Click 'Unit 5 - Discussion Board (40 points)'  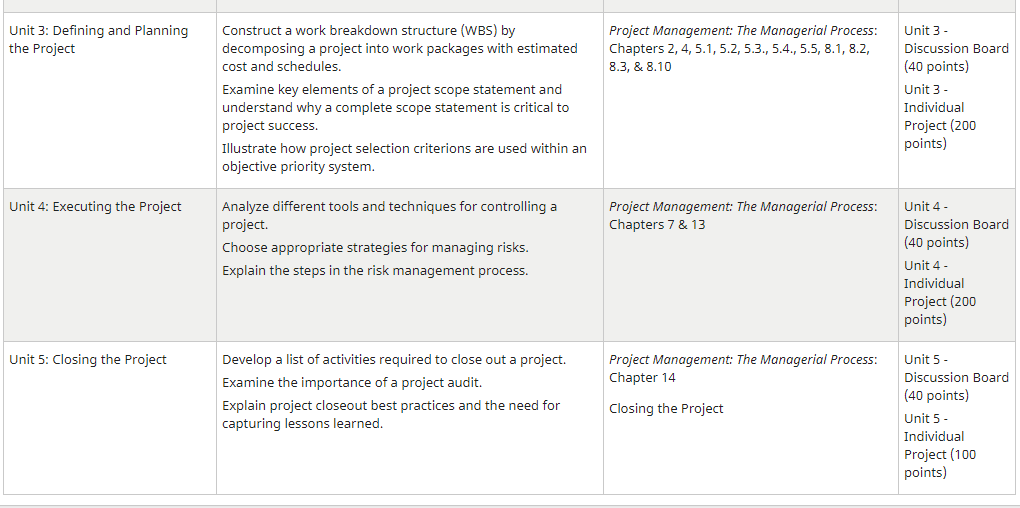(x=956, y=378)
